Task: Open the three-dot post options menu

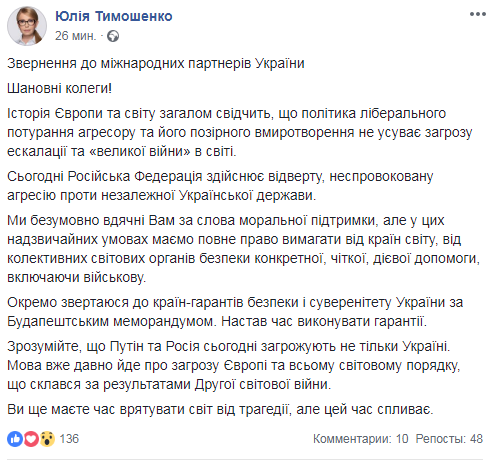Action: point(477,14)
